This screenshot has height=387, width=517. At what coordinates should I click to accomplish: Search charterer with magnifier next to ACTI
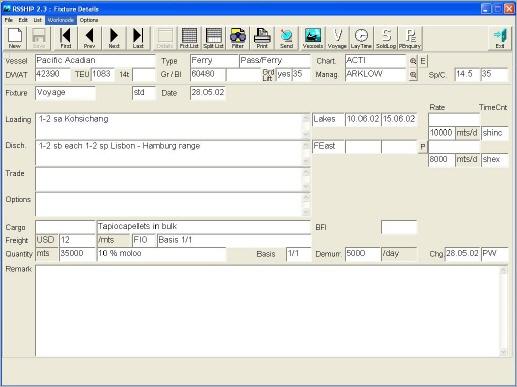(x=413, y=61)
